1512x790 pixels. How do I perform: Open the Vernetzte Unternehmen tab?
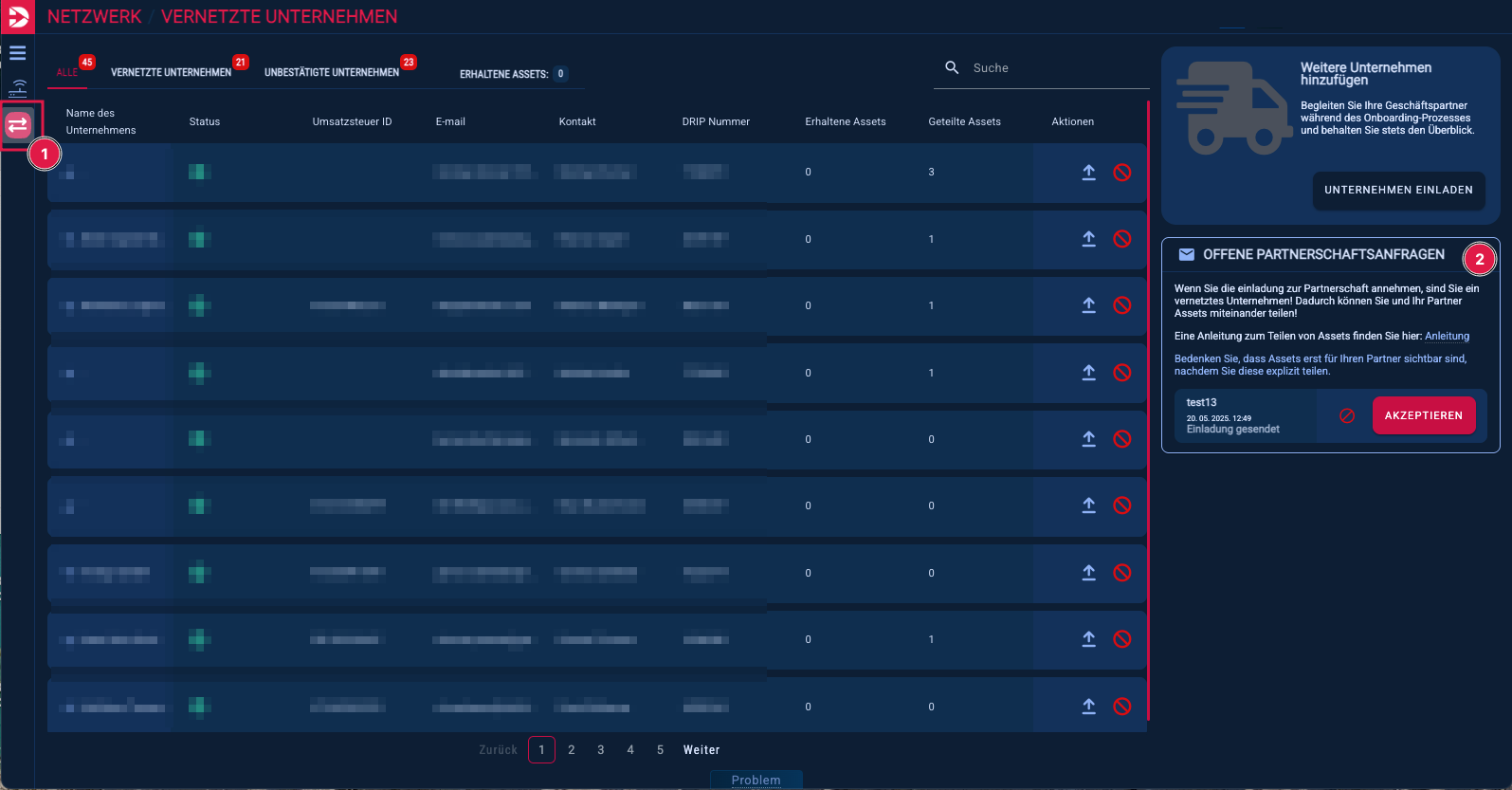[x=171, y=72]
